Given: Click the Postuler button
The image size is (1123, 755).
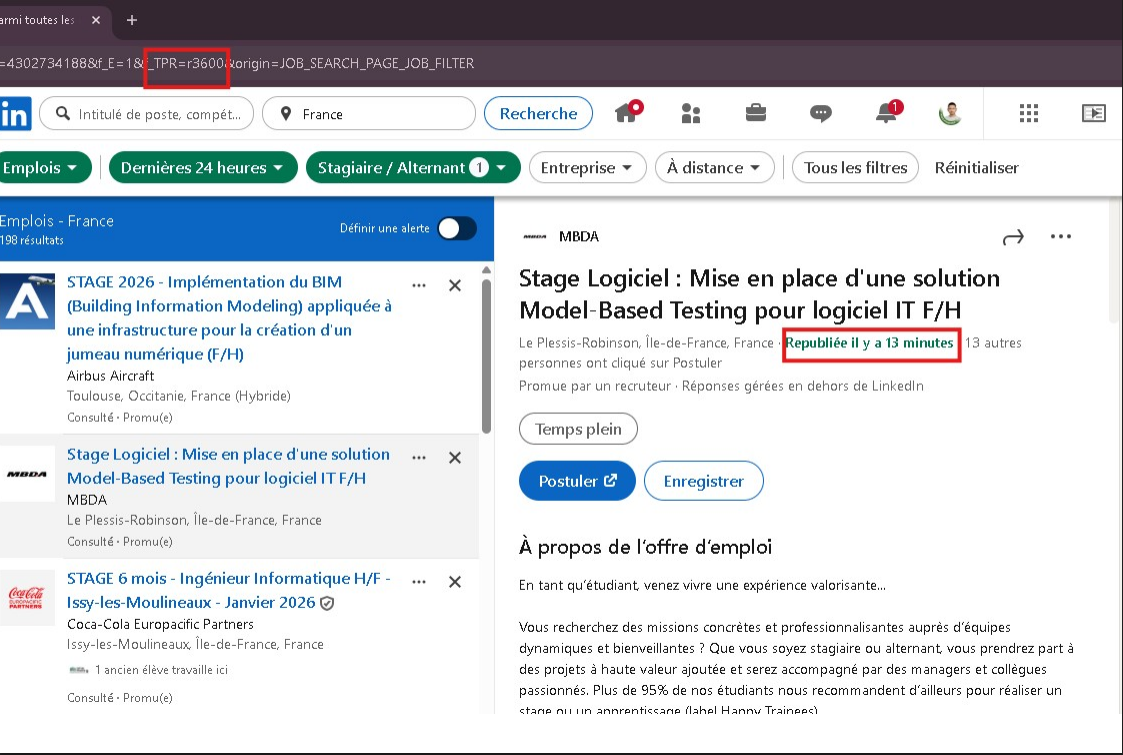Looking at the screenshot, I should tap(577, 480).
